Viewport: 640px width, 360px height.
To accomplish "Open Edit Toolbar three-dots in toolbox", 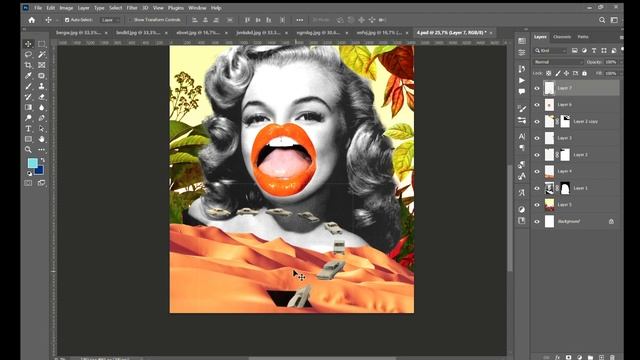I will pyautogui.click(x=42, y=150).
